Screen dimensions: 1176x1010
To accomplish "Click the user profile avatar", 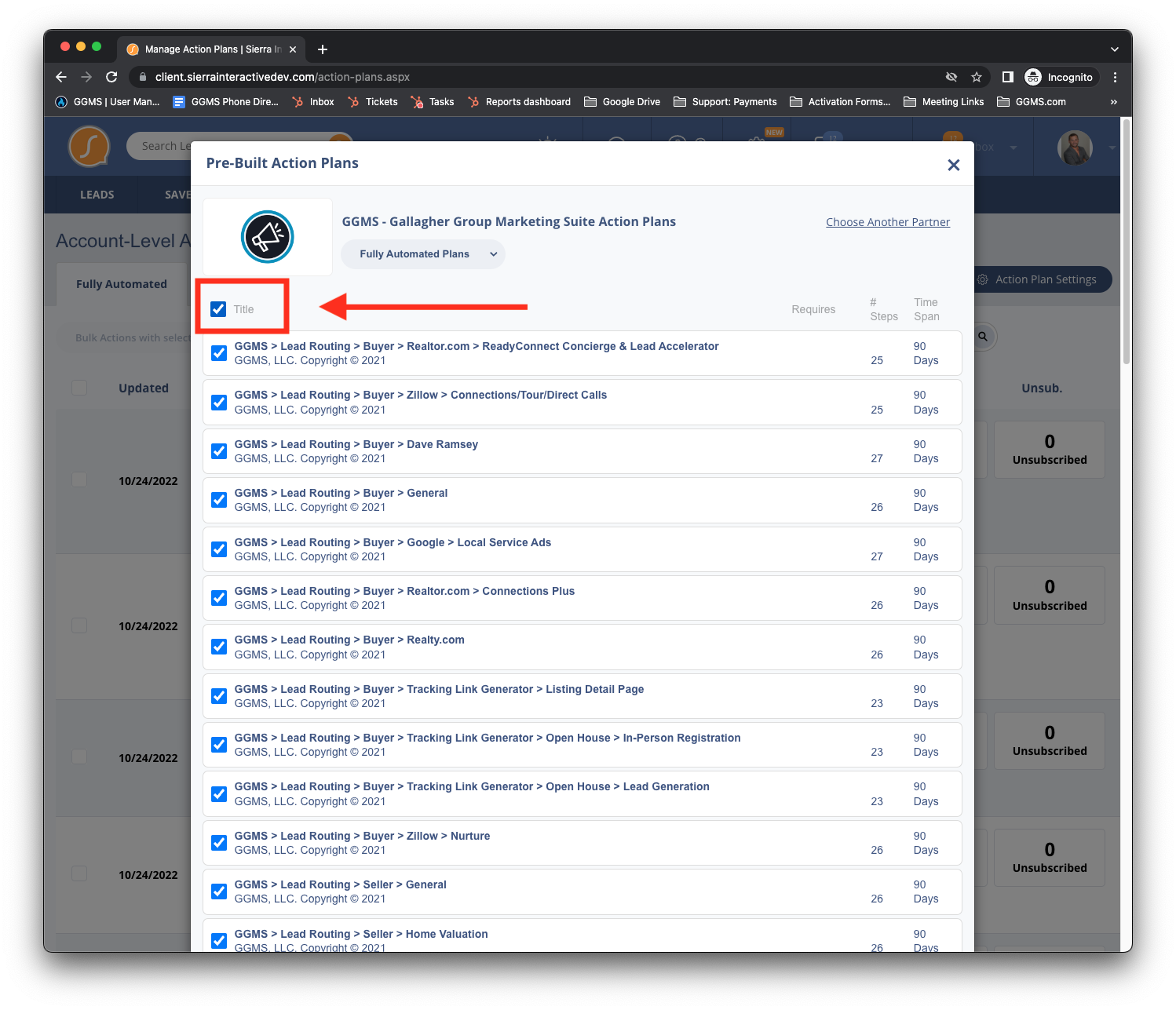I will tap(1075, 147).
